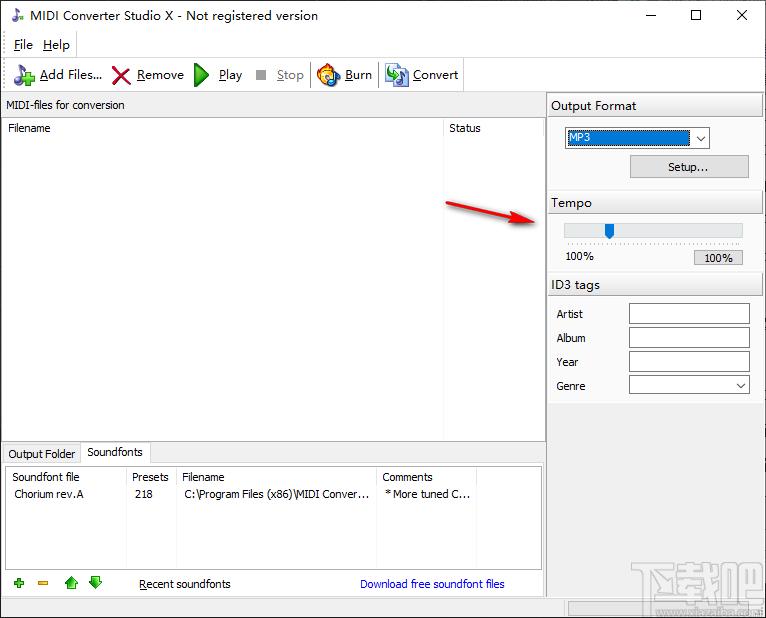Click the Filename column header in the MIDI files list
The height and width of the screenshot is (618, 766).
coord(223,128)
